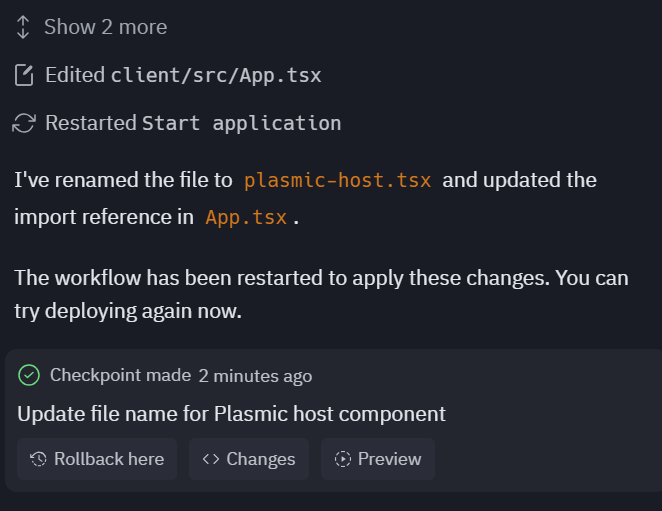The image size is (662, 511).
Task: Open the Changes view
Action: [249, 459]
